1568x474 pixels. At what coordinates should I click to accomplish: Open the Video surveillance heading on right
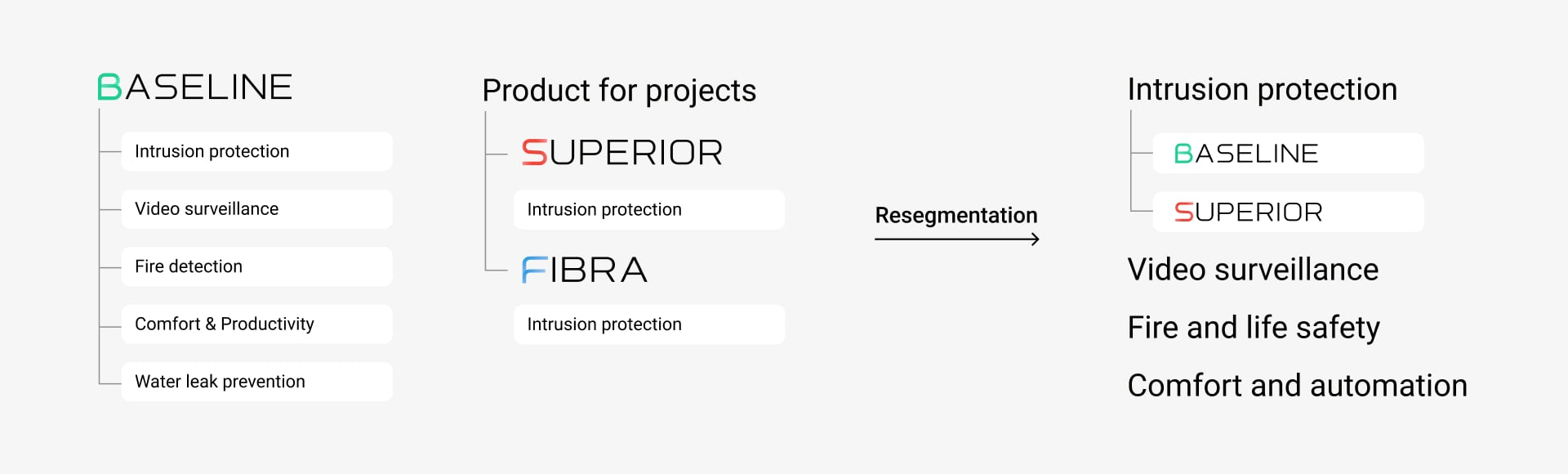point(1253,270)
